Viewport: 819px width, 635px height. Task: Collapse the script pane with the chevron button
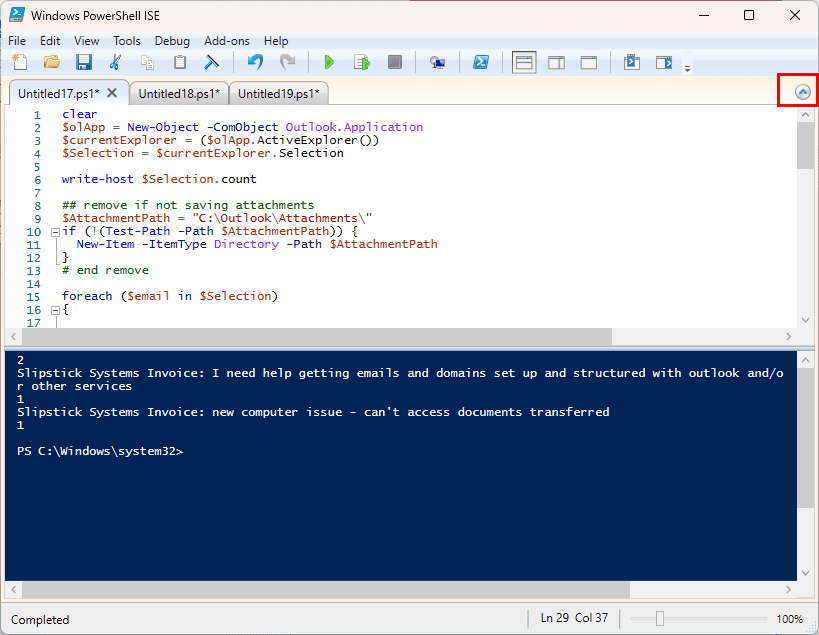pyautogui.click(x=803, y=92)
